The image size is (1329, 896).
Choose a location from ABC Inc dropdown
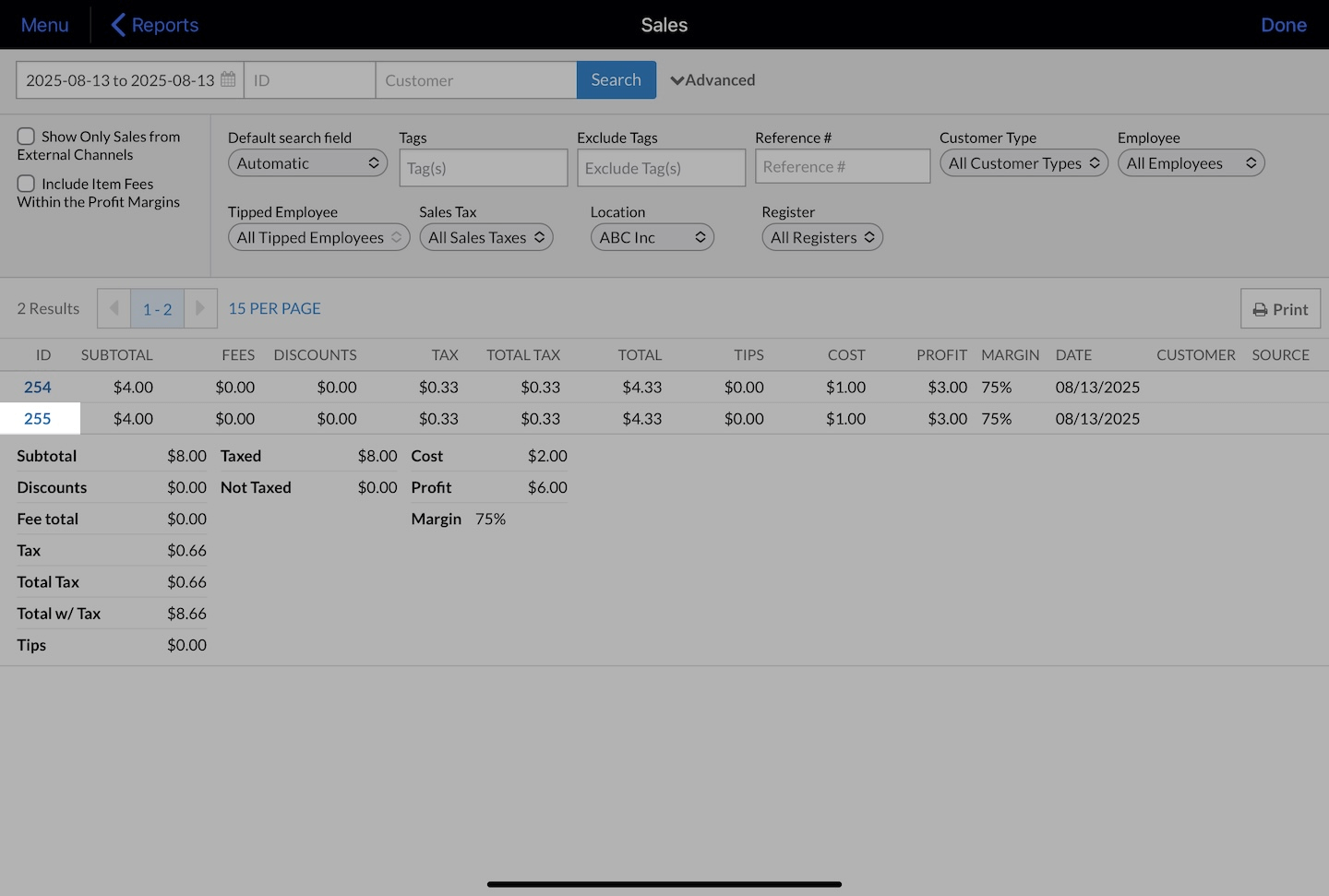[x=652, y=237]
